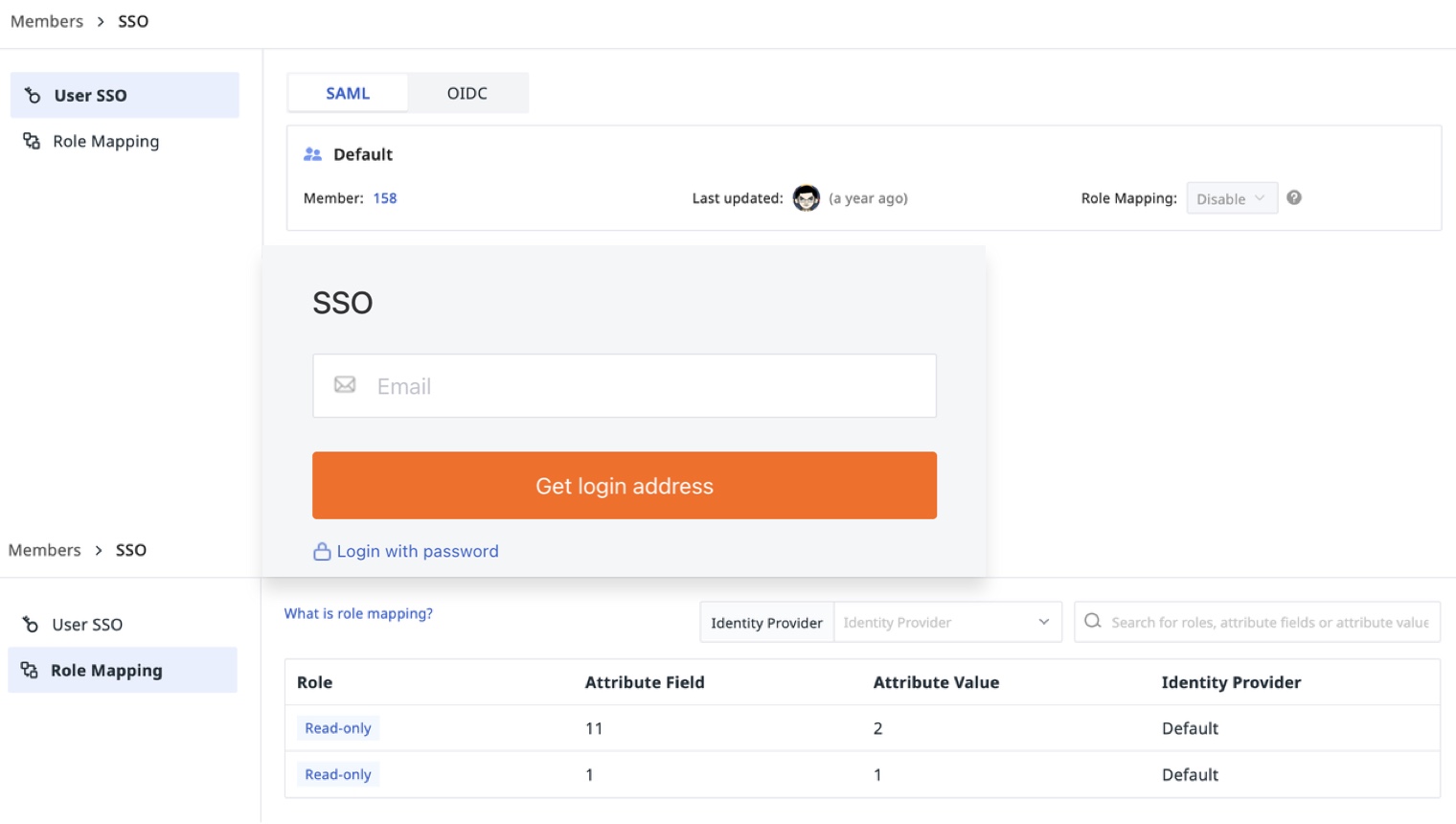Click Get login address button
1456x824 pixels.
pyautogui.click(x=625, y=486)
